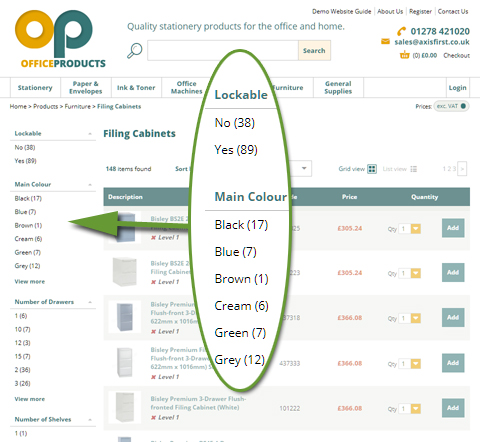Collapse the Lockable filter section
480x442 pixels.
(x=90, y=134)
